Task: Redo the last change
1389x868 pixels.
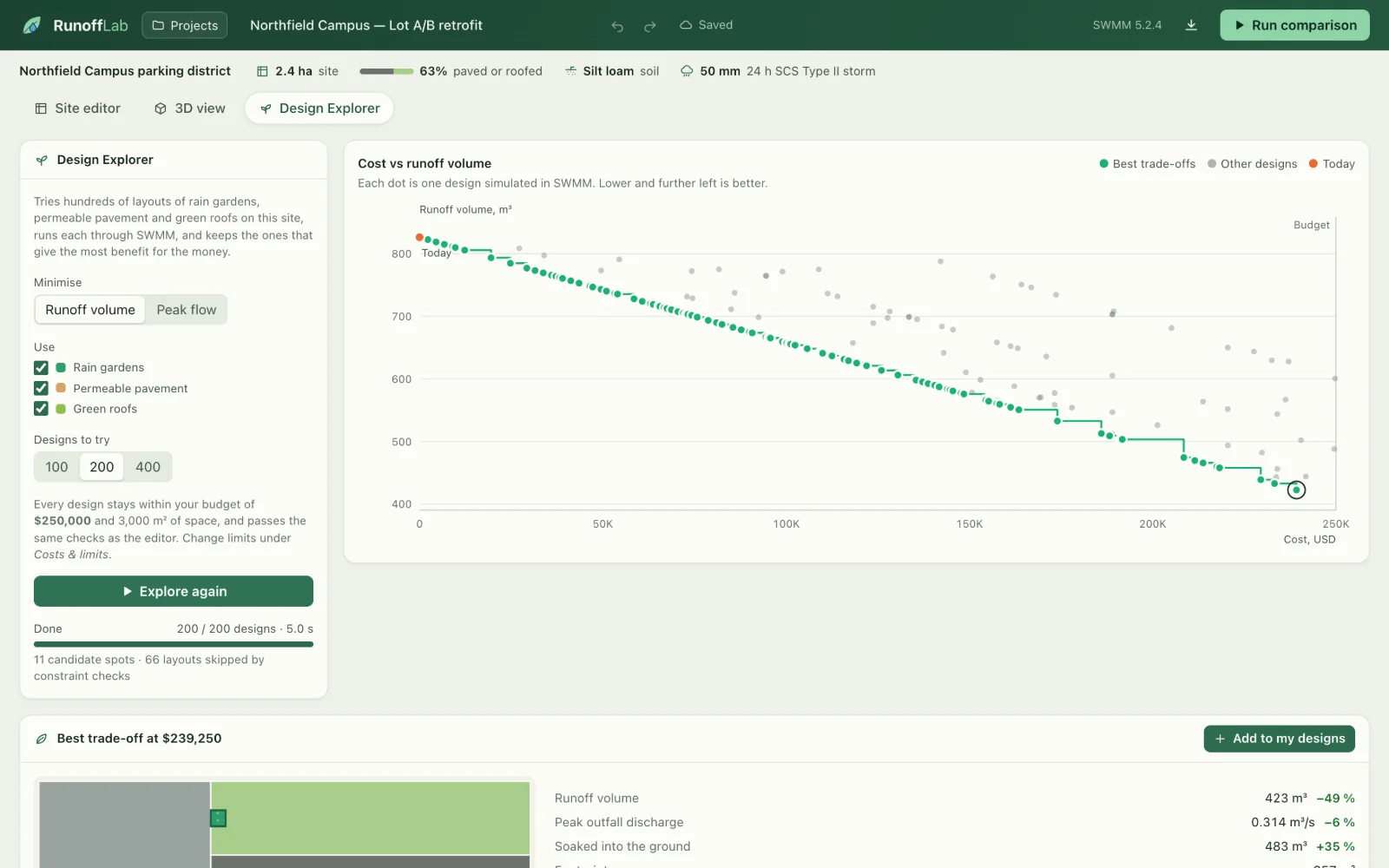Action: click(649, 26)
